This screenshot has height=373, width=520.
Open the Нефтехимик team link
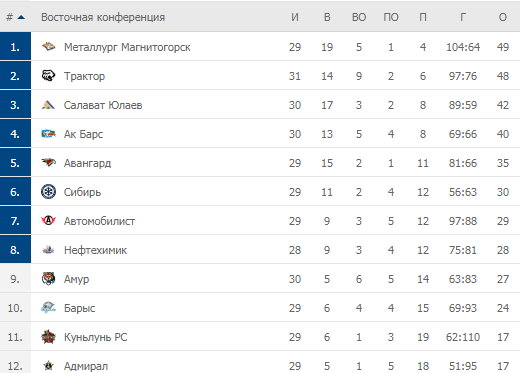point(95,250)
